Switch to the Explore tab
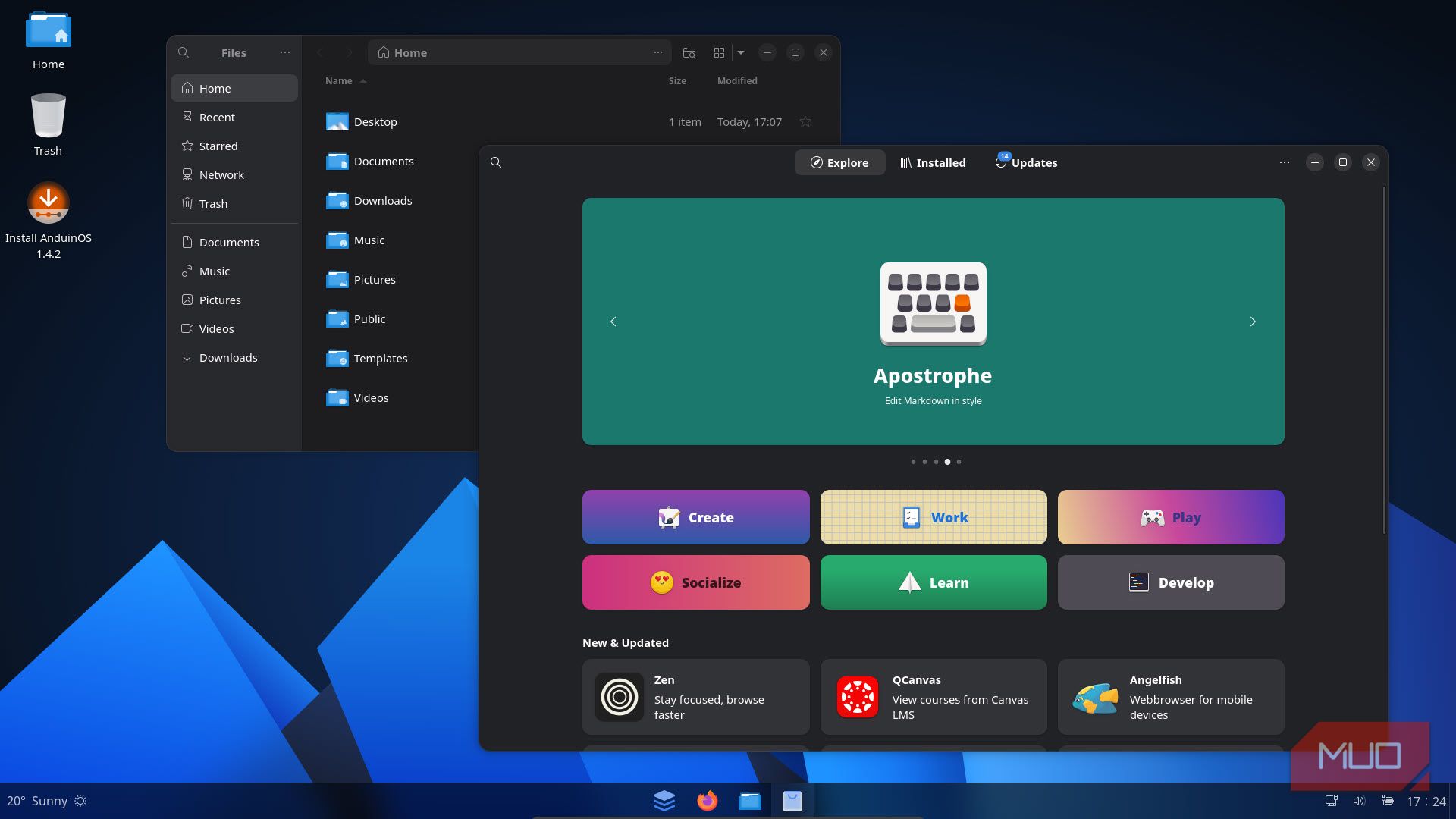The width and height of the screenshot is (1456, 819). 839,162
